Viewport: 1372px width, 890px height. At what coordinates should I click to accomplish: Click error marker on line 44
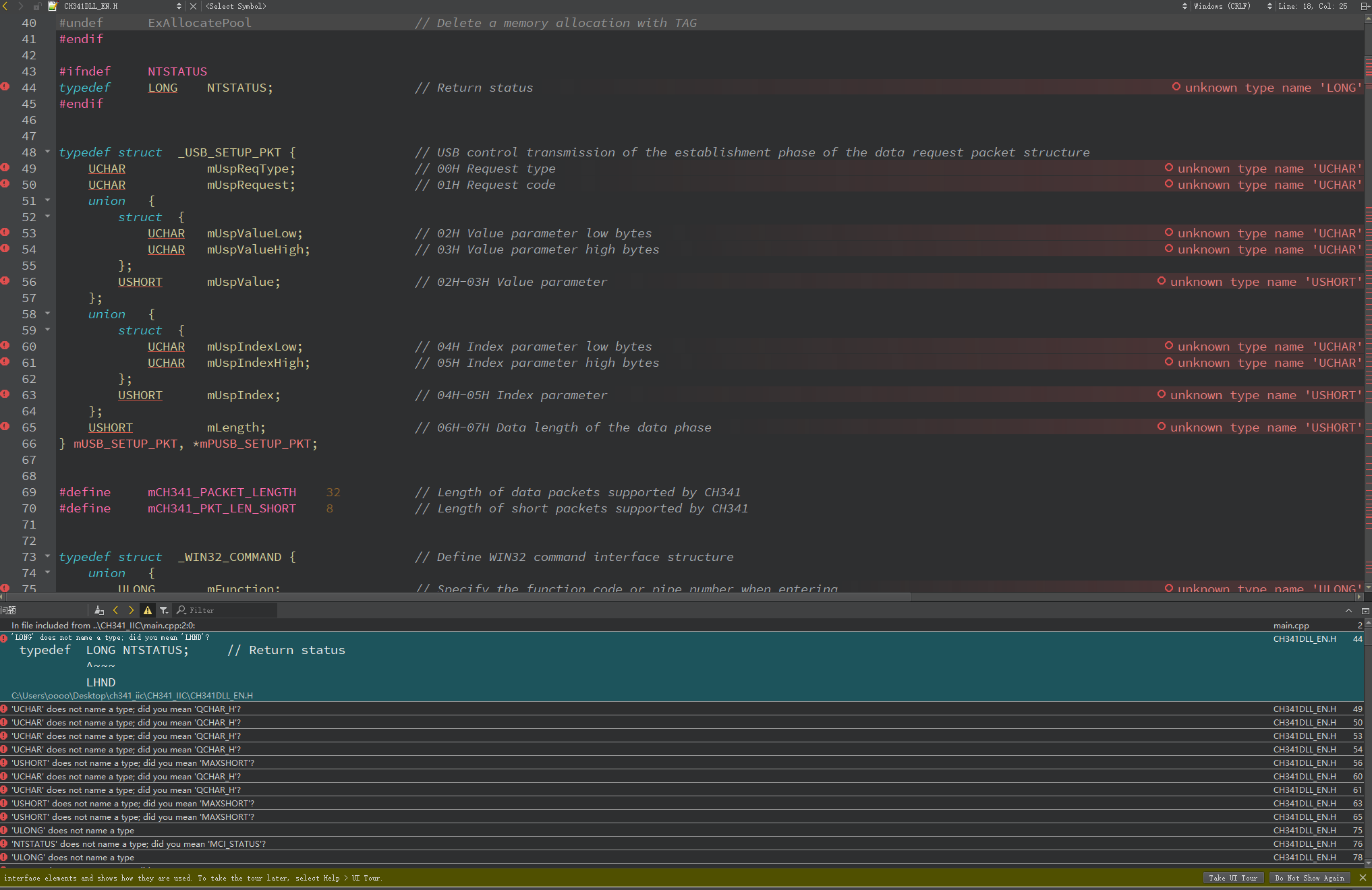(x=5, y=86)
